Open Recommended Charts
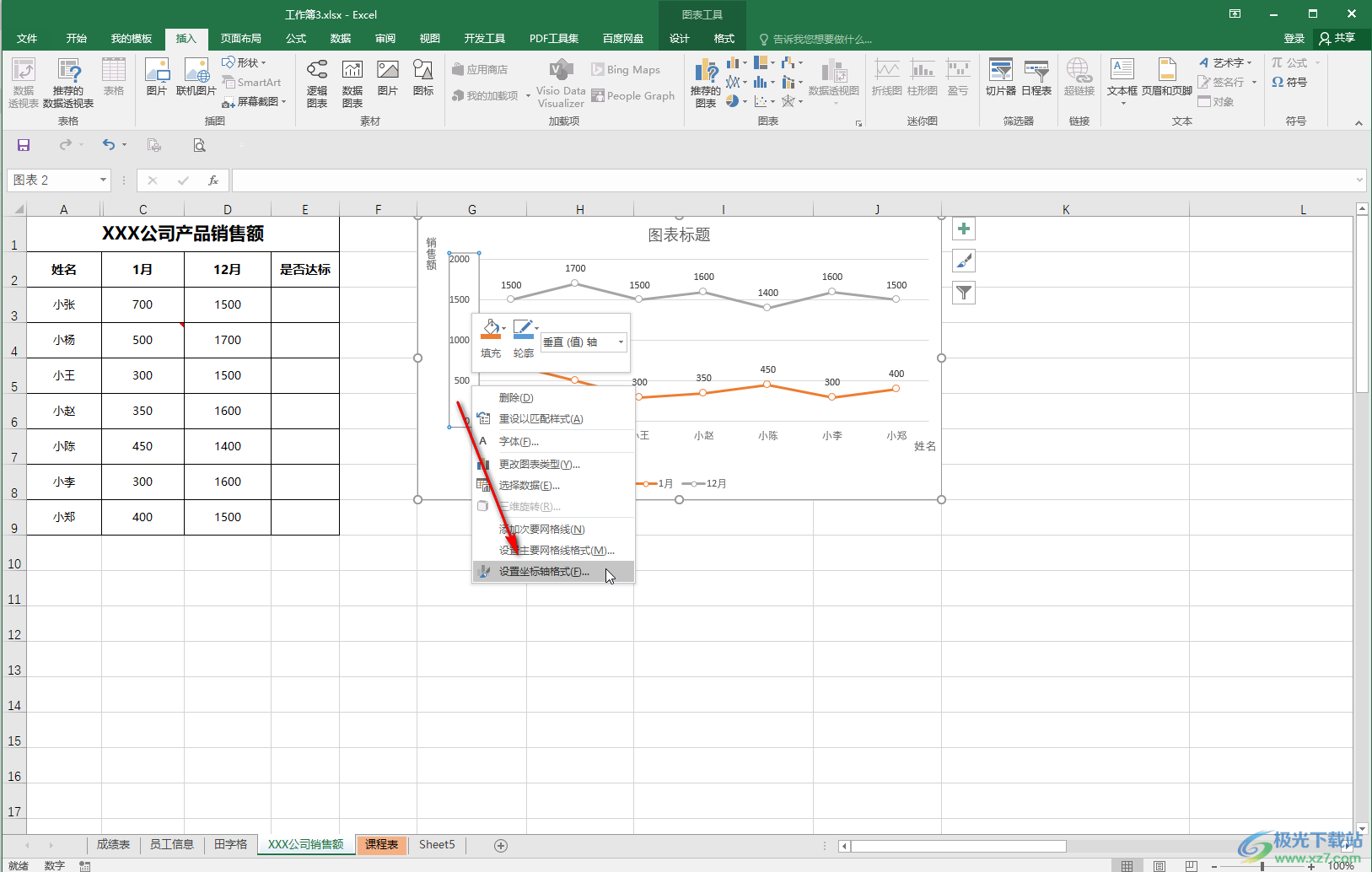Viewport: 1372px width, 872px height. coord(706,83)
